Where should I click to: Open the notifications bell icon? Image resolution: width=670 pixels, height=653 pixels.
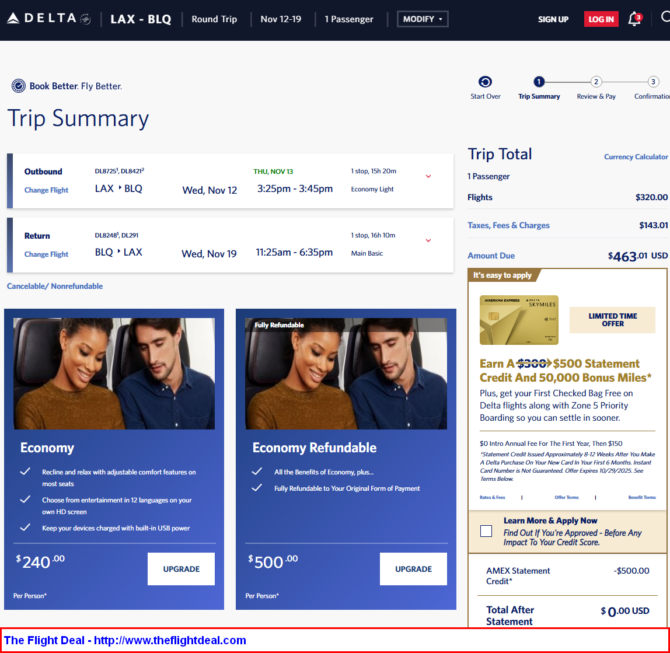[x=634, y=19]
